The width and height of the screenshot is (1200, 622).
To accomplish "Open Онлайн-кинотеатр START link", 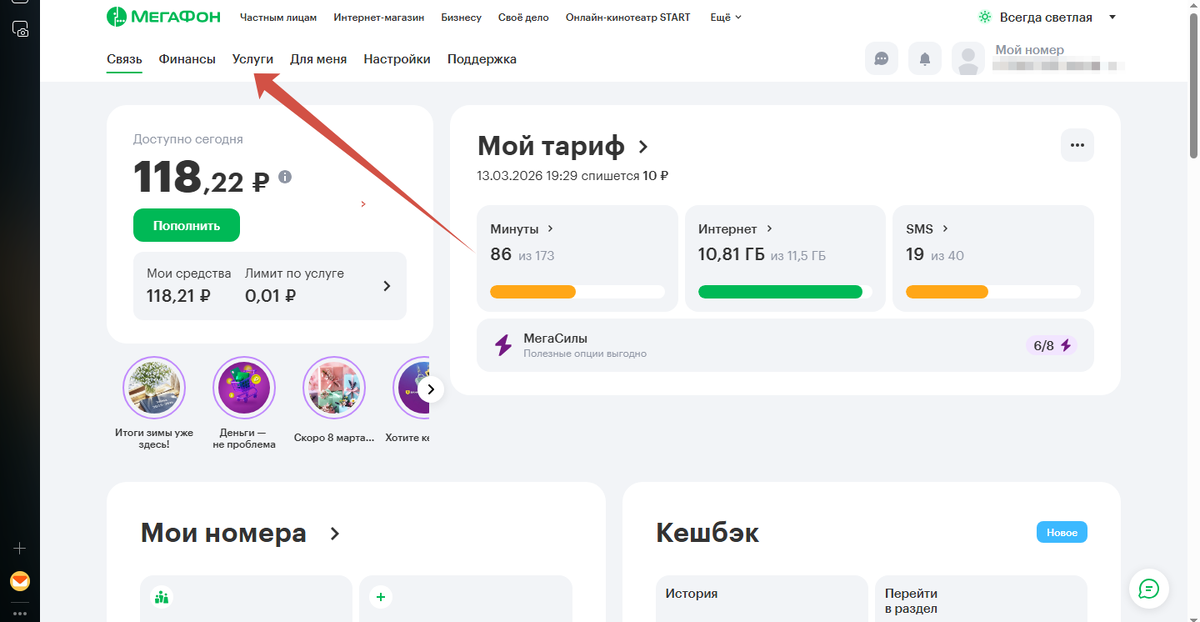I will click(628, 17).
